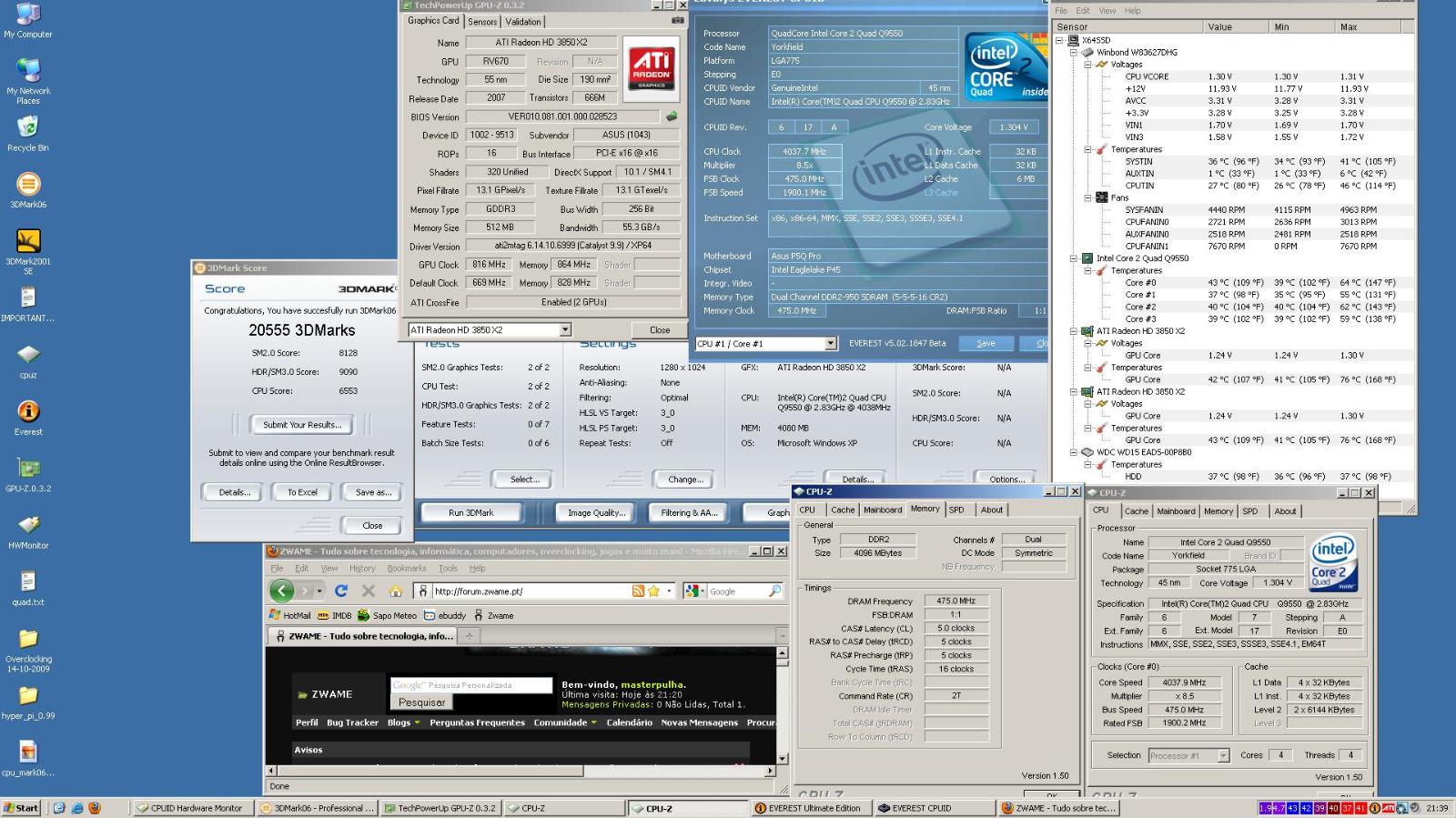
Task: Click the Firefox back arrow button
Action: pos(282,591)
